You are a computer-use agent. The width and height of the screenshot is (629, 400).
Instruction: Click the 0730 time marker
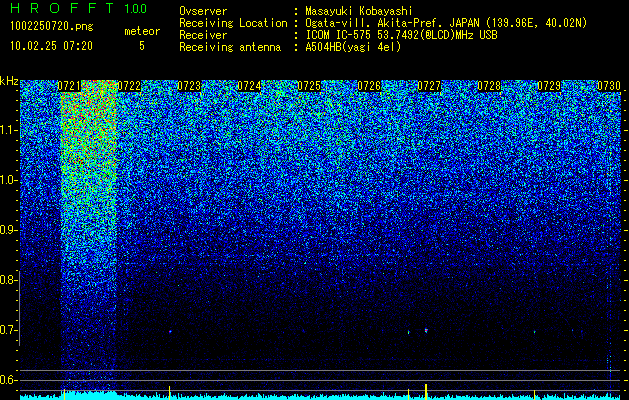coord(609,86)
